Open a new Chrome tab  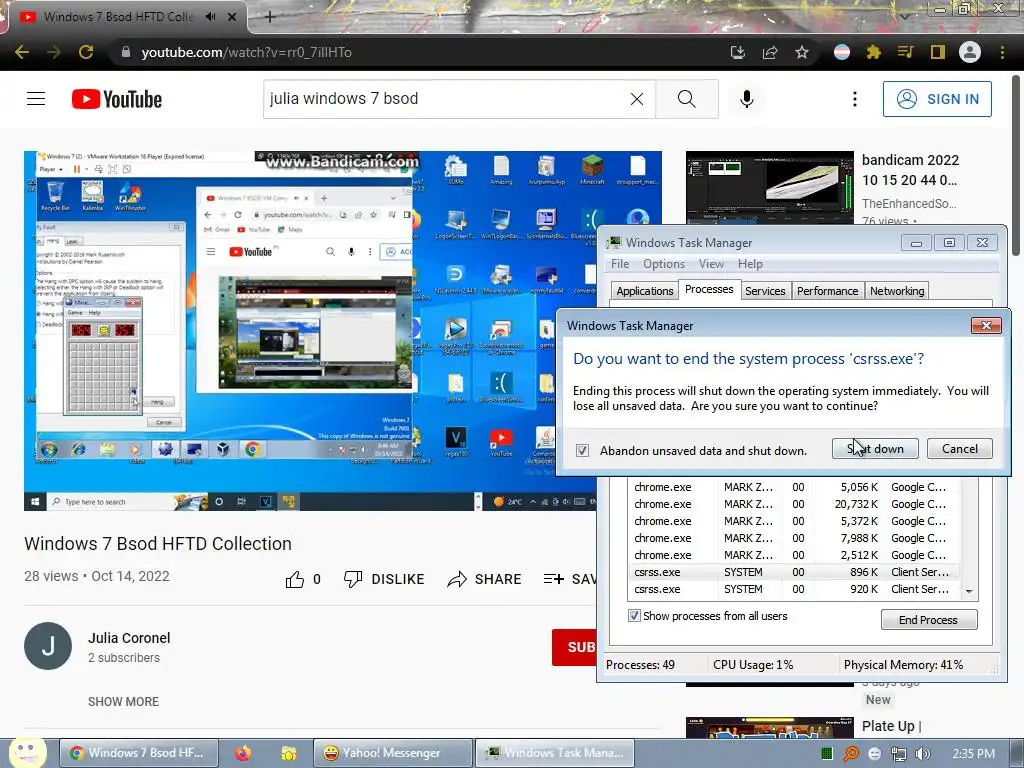tap(270, 17)
